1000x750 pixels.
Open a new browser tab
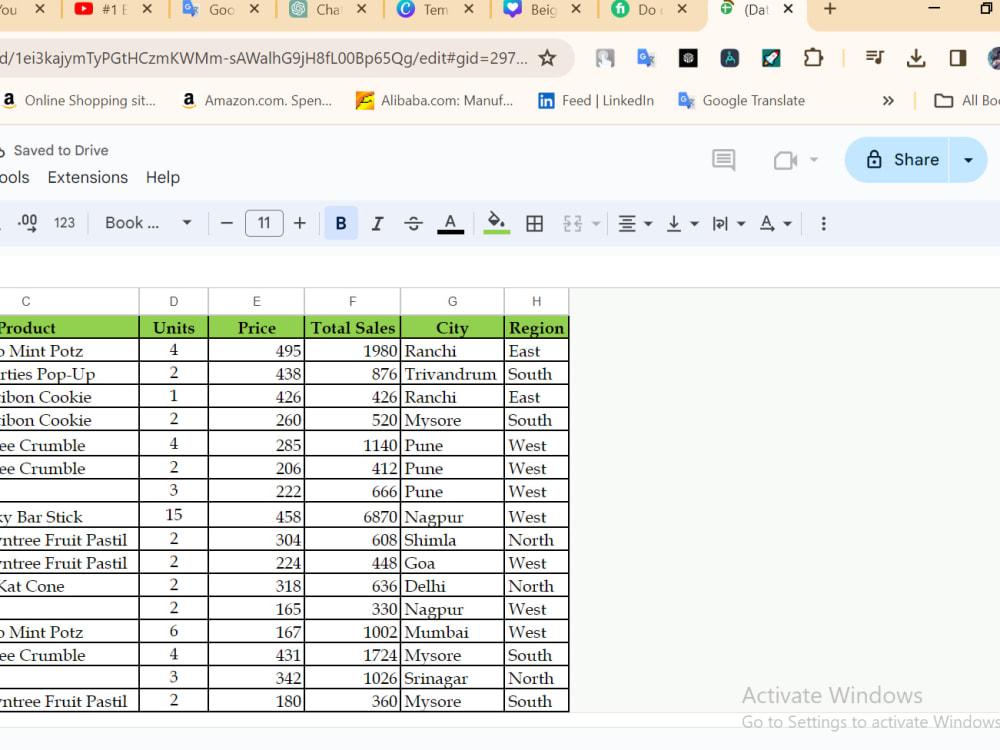click(830, 9)
